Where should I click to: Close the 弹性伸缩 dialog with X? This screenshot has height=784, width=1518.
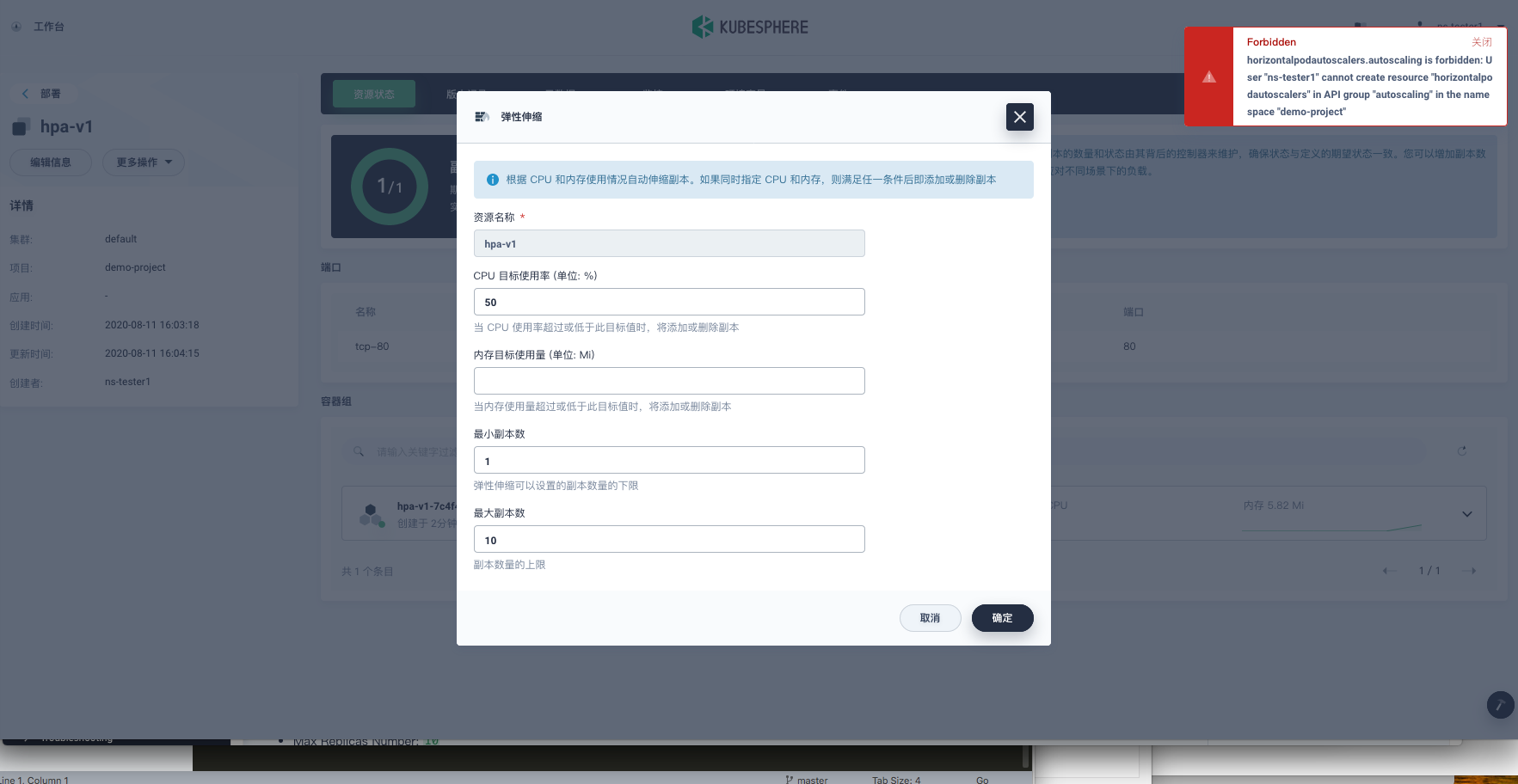(1019, 117)
